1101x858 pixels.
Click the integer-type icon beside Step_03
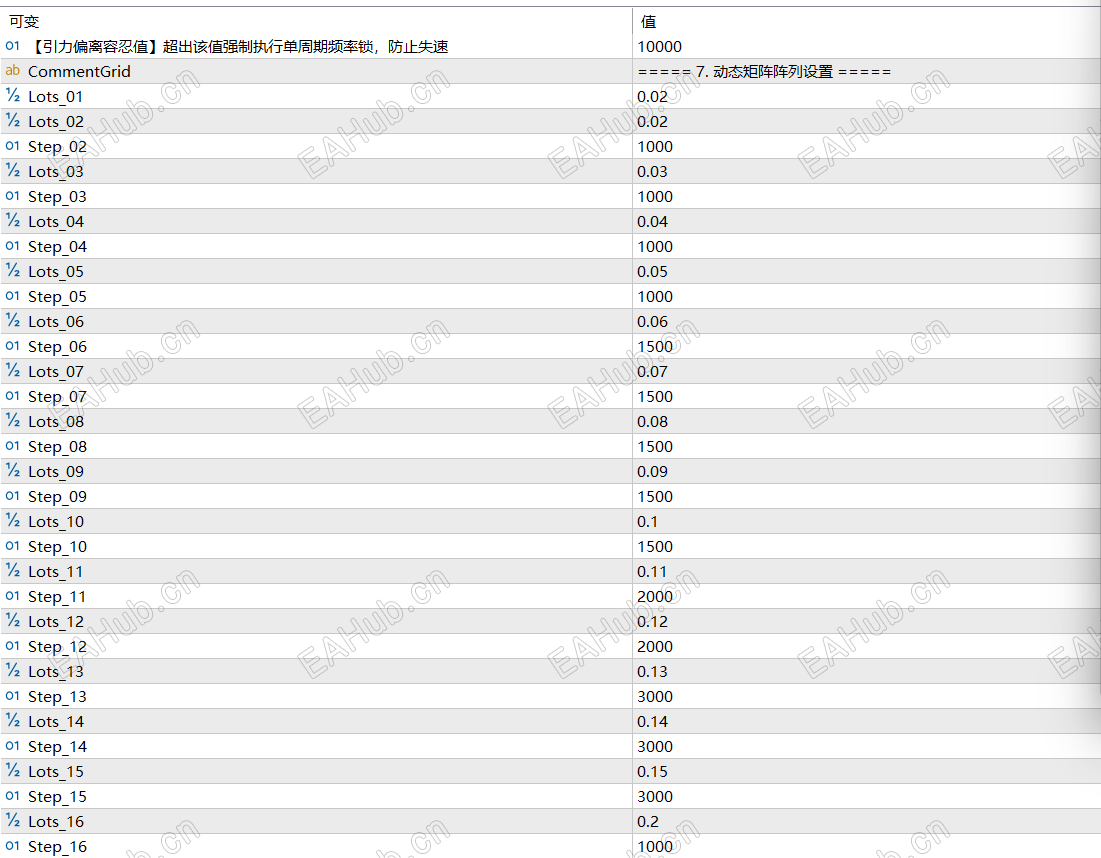pyautogui.click(x=13, y=196)
